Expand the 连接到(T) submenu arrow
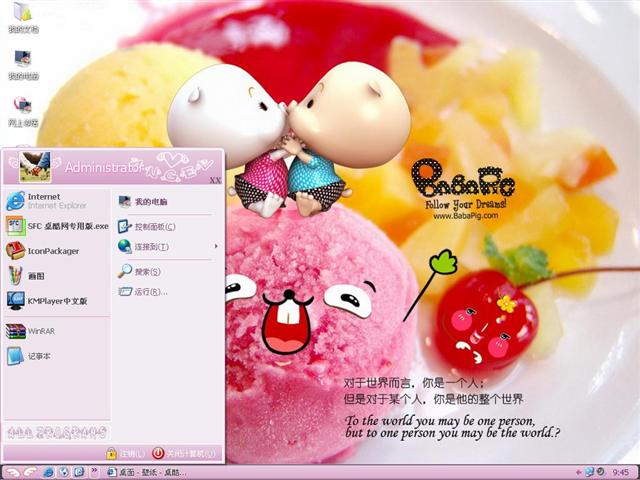This screenshot has width=640, height=480. (x=216, y=246)
